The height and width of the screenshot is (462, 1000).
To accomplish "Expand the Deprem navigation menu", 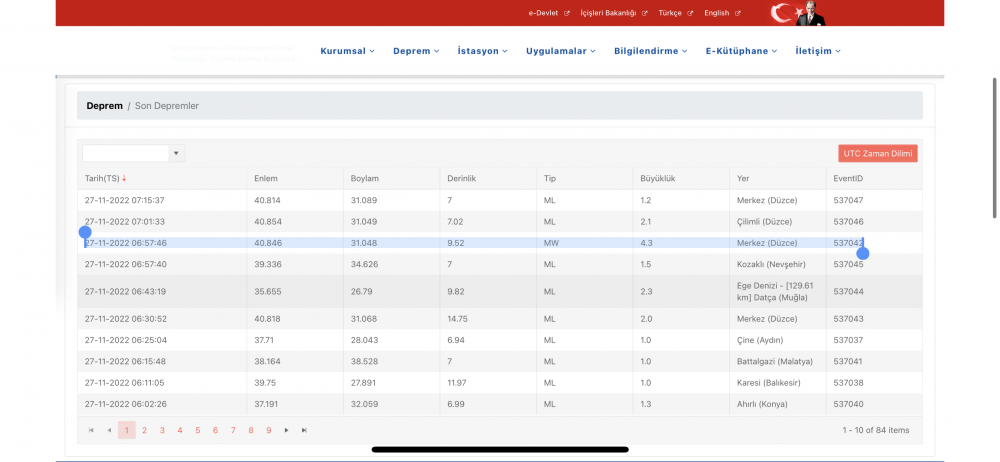I will coord(416,51).
